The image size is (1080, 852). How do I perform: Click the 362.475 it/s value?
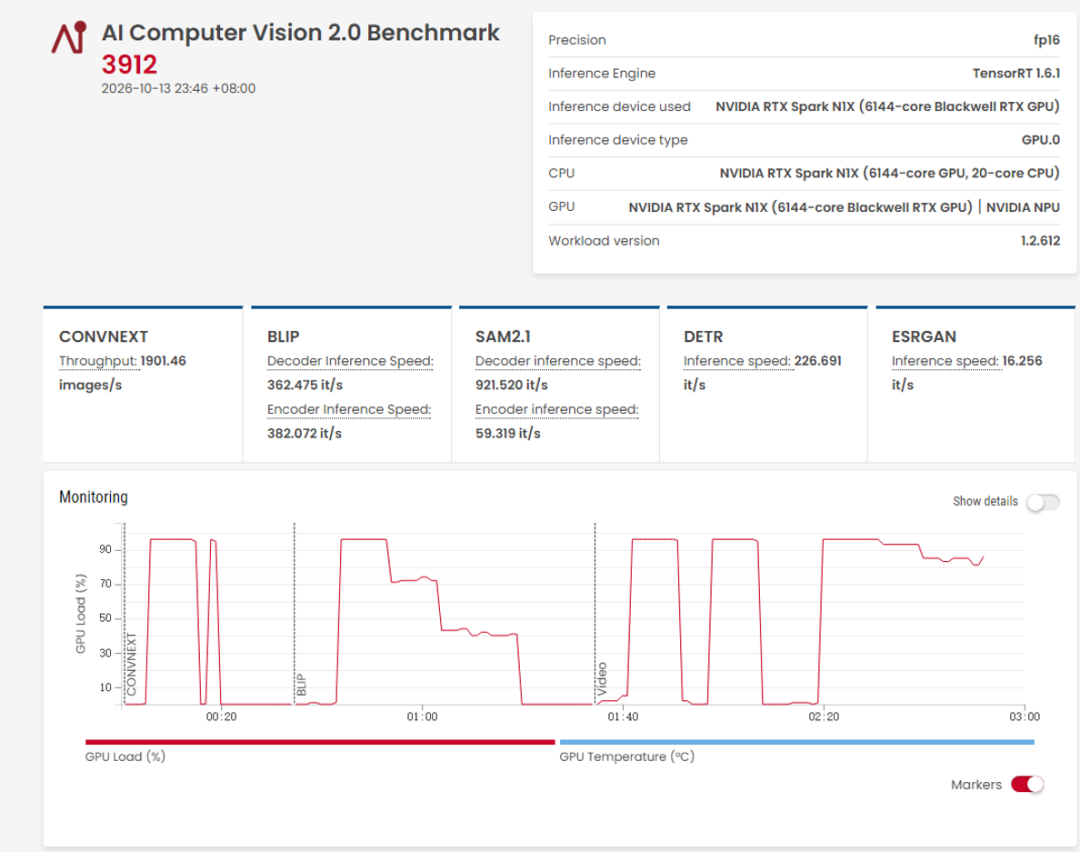click(x=305, y=385)
